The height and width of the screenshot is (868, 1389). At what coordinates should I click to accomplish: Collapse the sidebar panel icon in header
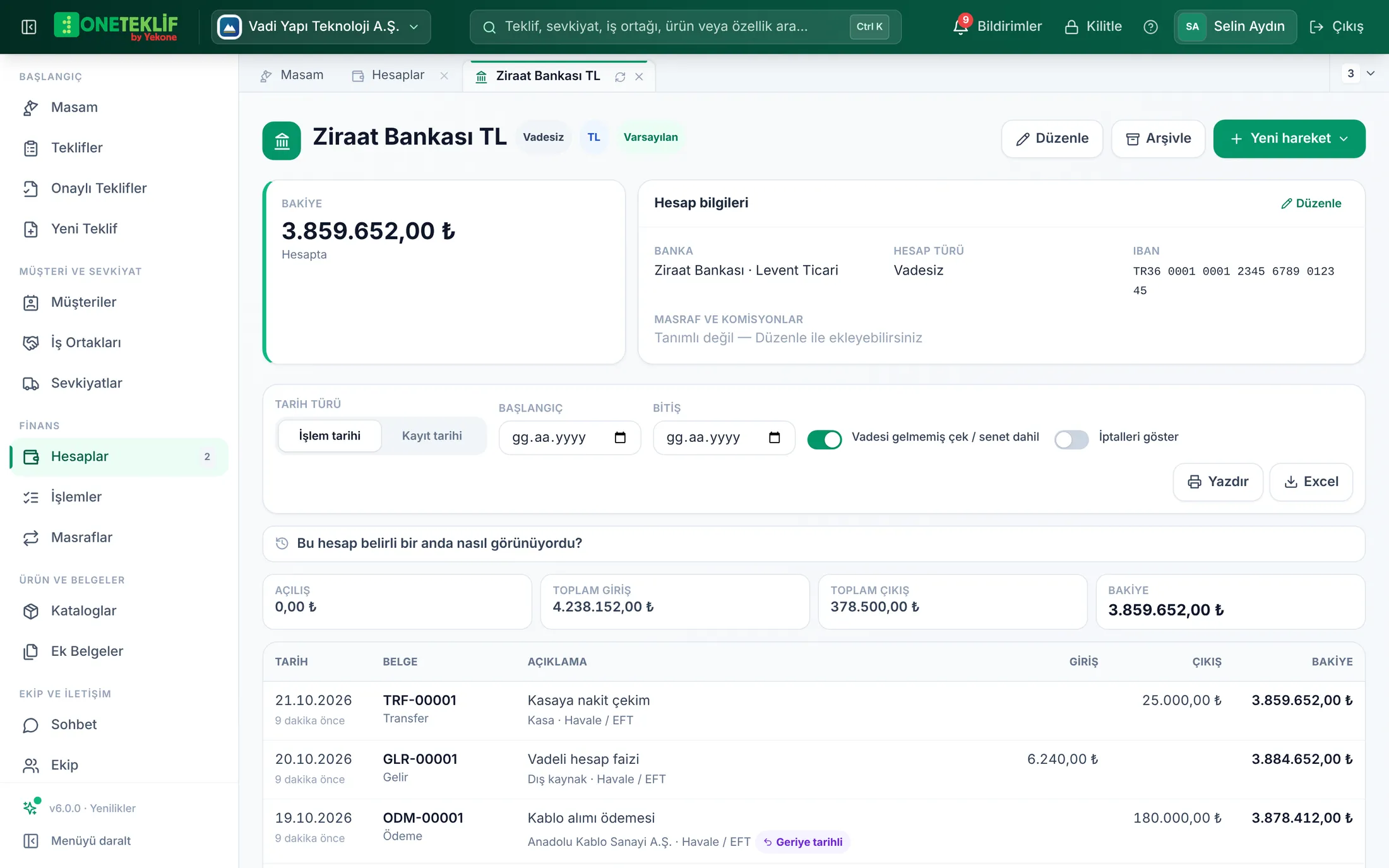click(x=29, y=27)
